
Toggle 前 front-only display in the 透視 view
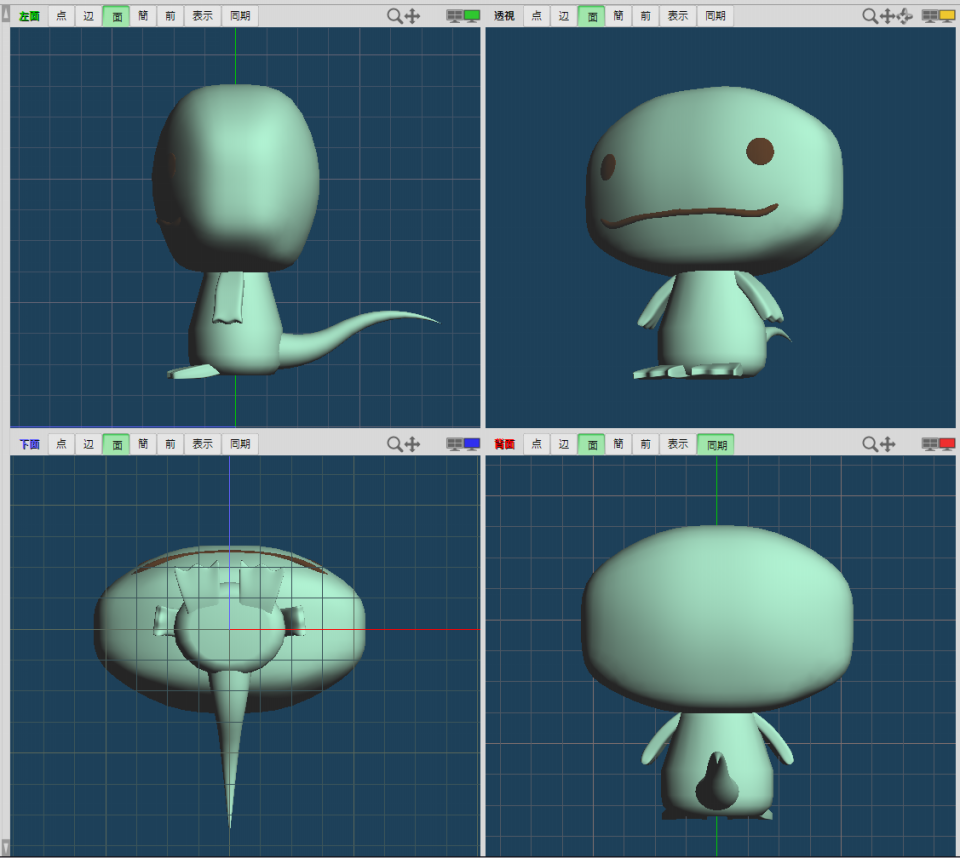point(645,16)
